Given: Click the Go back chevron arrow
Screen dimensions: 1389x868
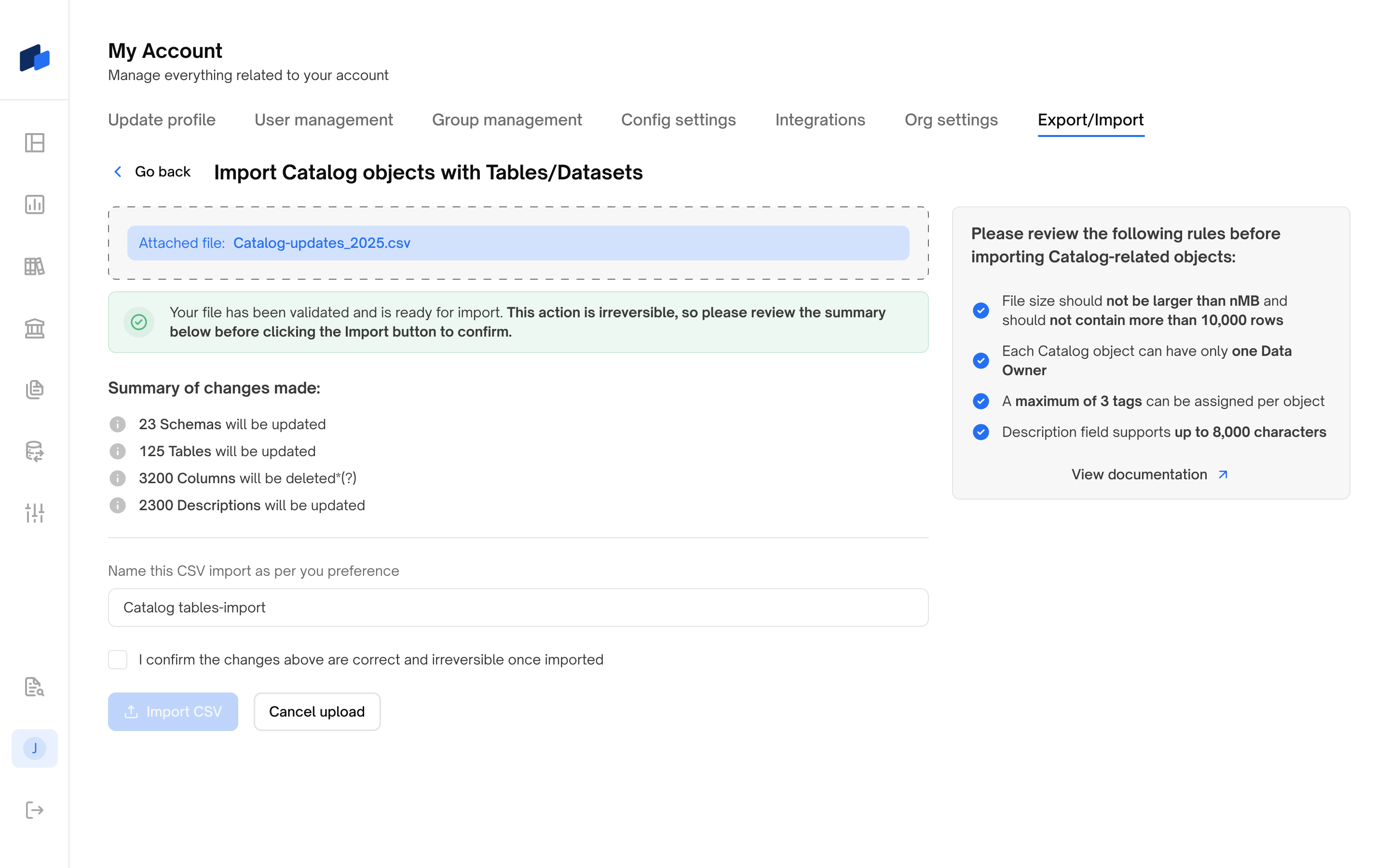Looking at the screenshot, I should (x=118, y=172).
